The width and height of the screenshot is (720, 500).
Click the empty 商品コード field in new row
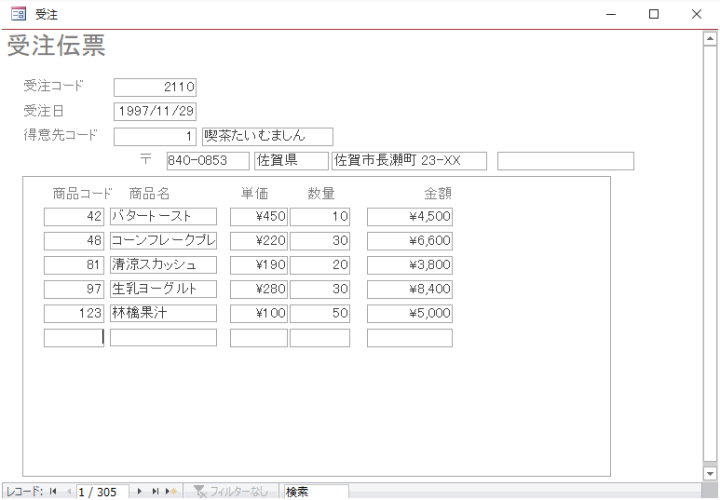[x=74, y=338]
